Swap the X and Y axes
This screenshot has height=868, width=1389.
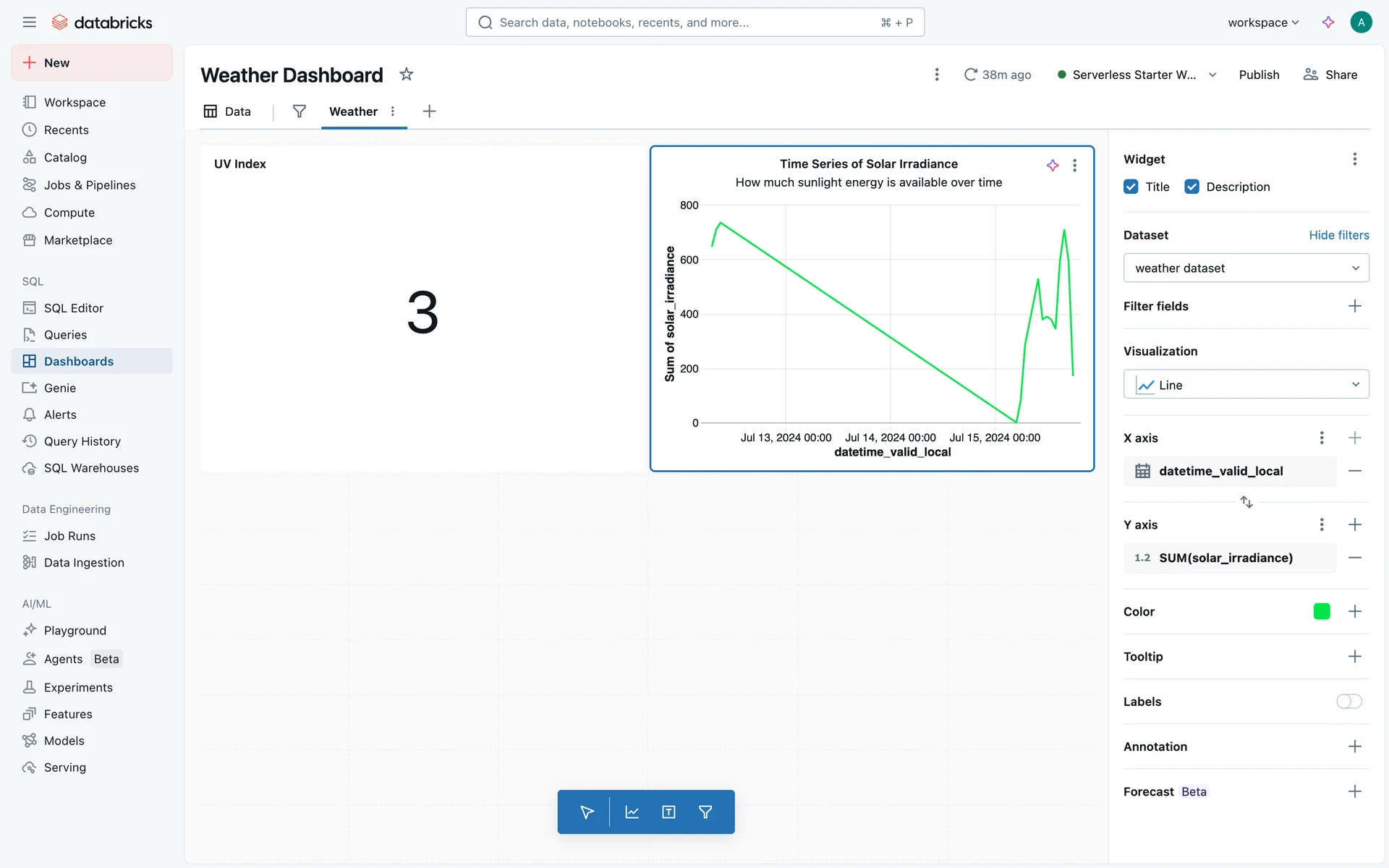pyautogui.click(x=1246, y=501)
